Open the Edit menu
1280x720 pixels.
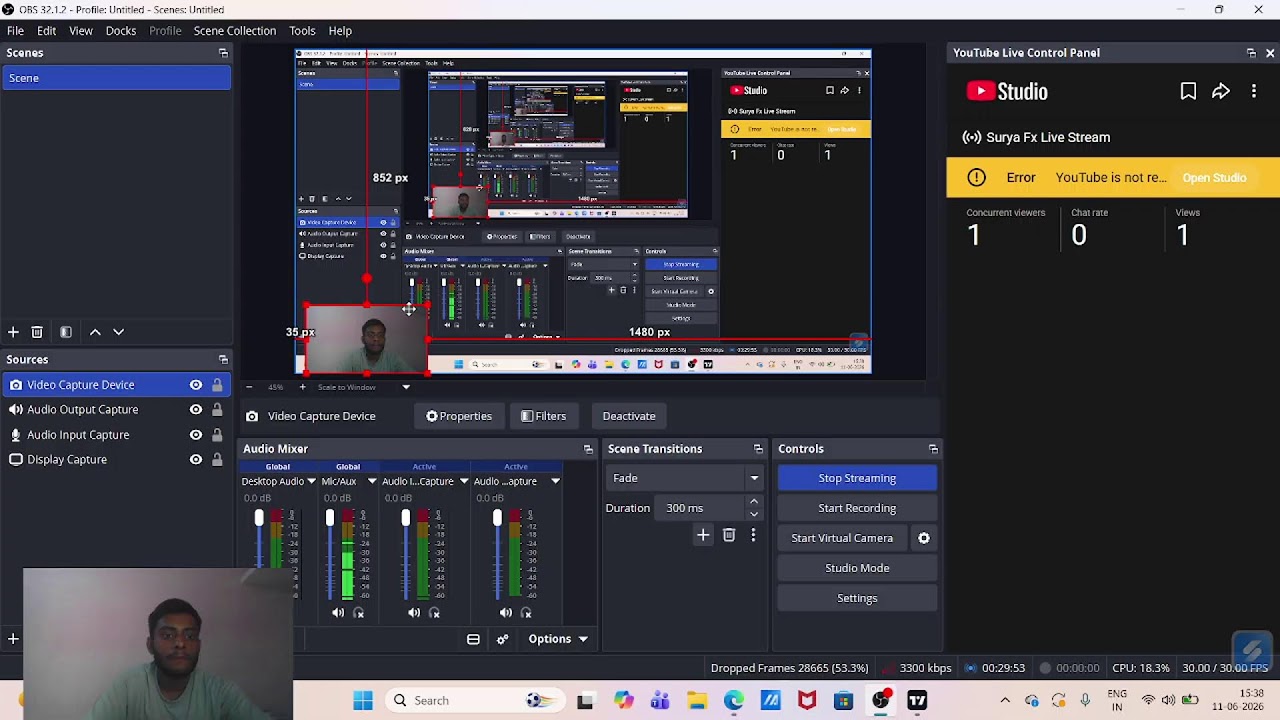(46, 31)
